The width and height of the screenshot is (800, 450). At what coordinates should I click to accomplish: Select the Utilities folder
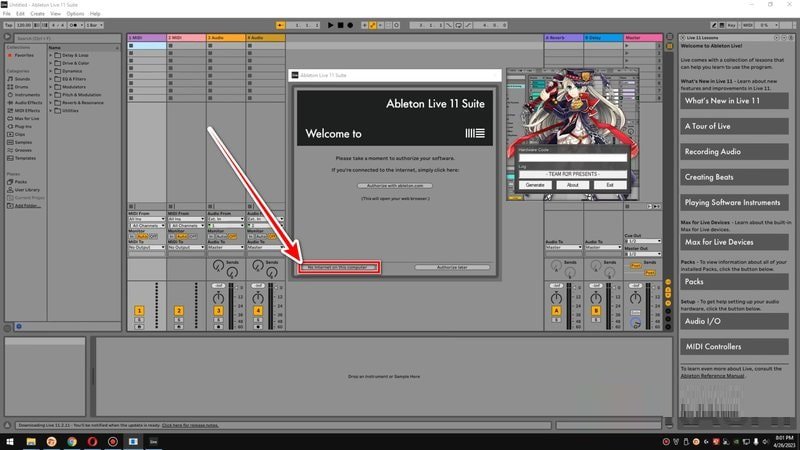click(x=70, y=111)
